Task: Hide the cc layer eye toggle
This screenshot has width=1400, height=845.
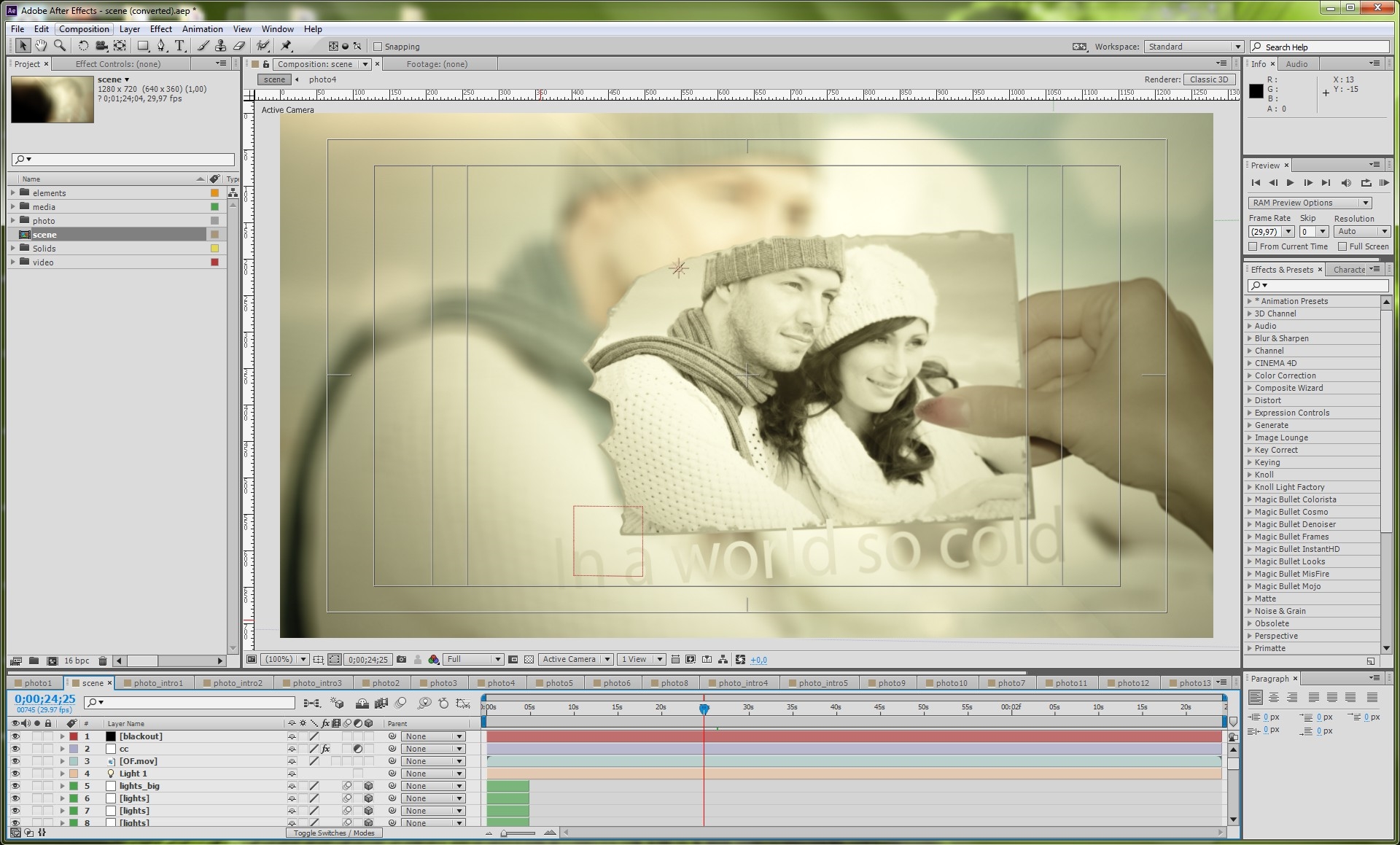Action: click(x=15, y=749)
